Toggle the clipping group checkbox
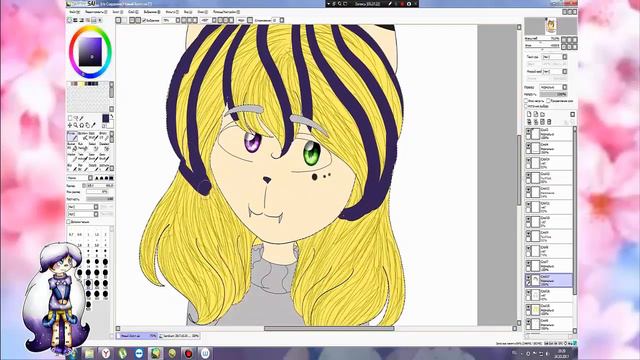The width and height of the screenshot is (640, 360). pyautogui.click(x=548, y=101)
